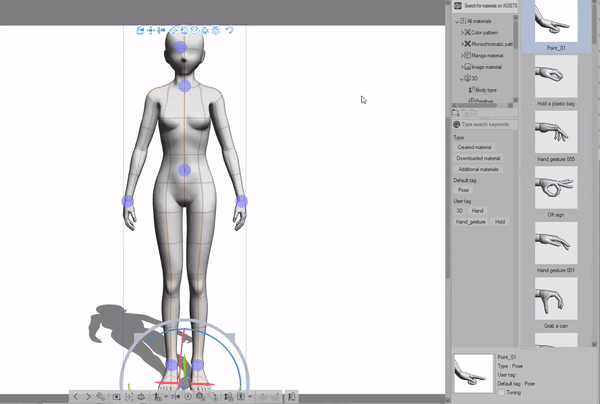Click the far right figure-height launcher icon
Screen dimensions: 600x404
[292, 397]
